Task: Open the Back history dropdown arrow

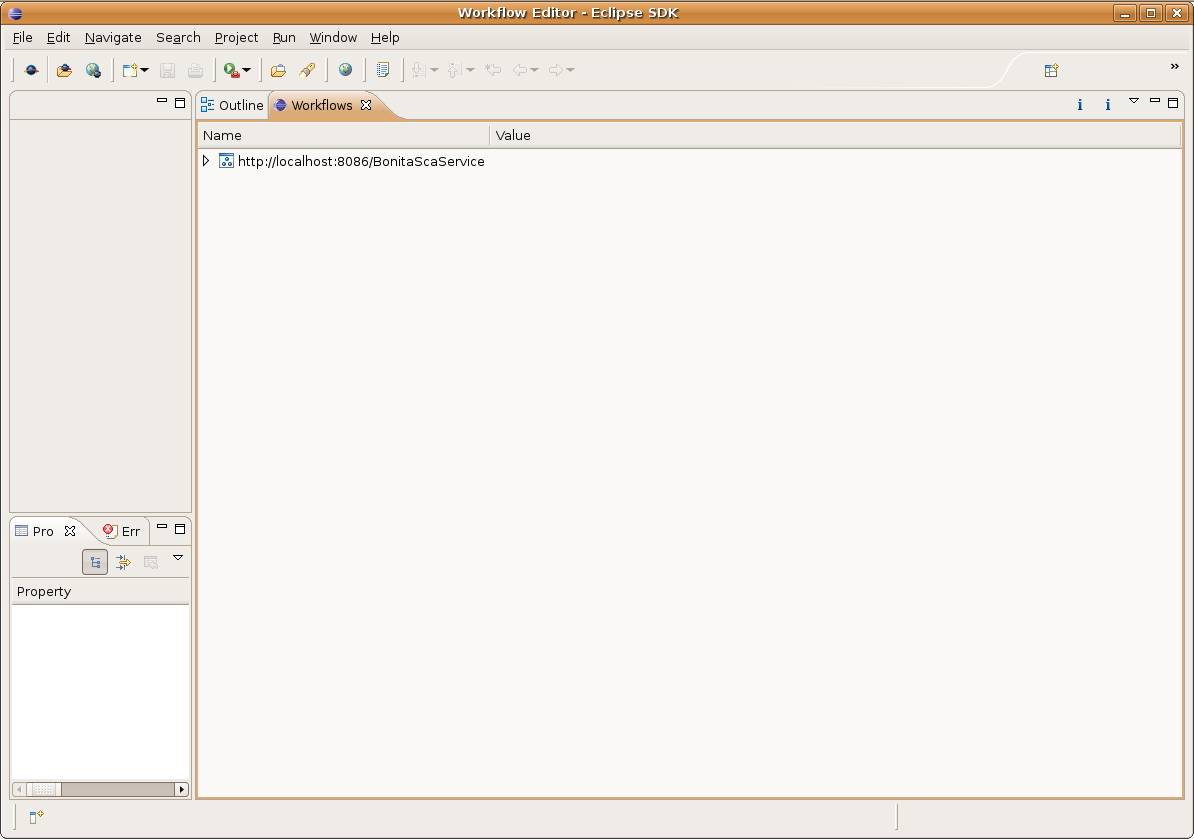Action: [535, 70]
